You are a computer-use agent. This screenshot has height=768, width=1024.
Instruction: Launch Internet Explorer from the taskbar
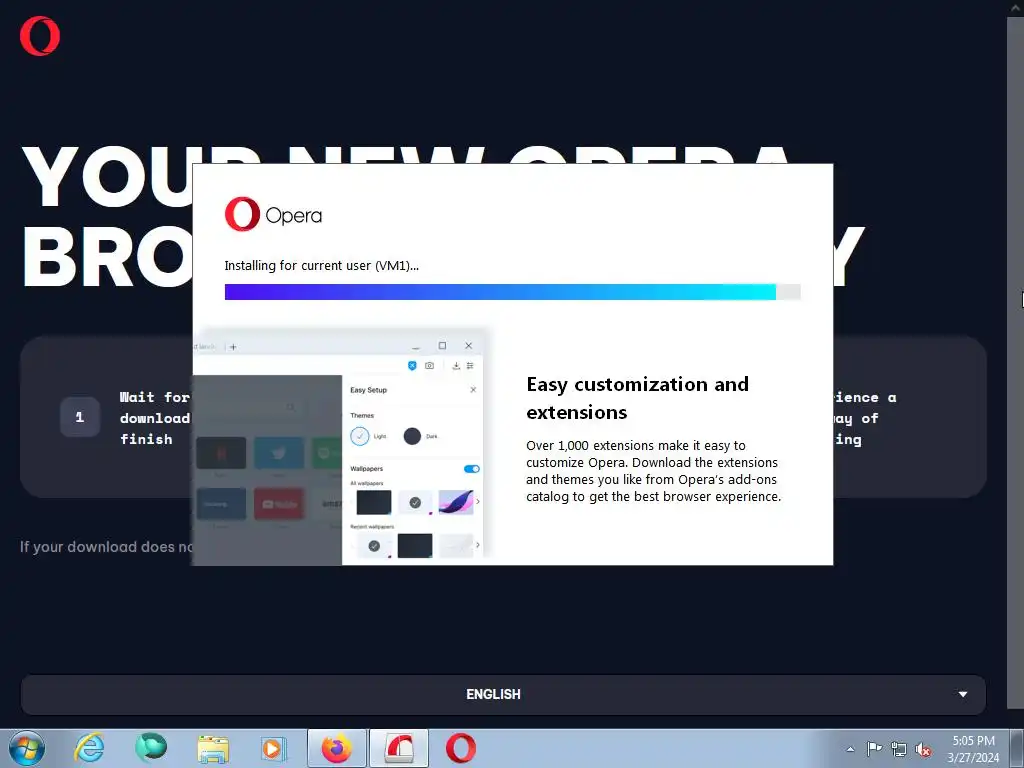89,748
